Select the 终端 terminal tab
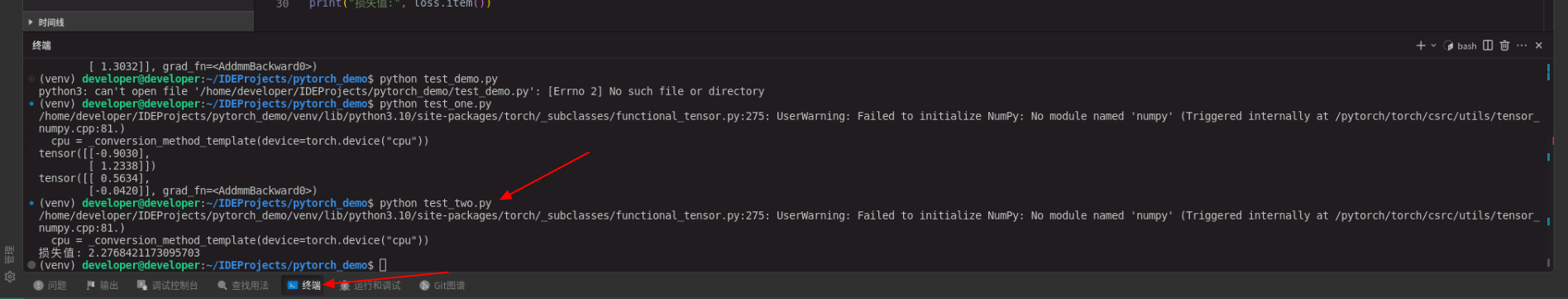 pos(304,286)
